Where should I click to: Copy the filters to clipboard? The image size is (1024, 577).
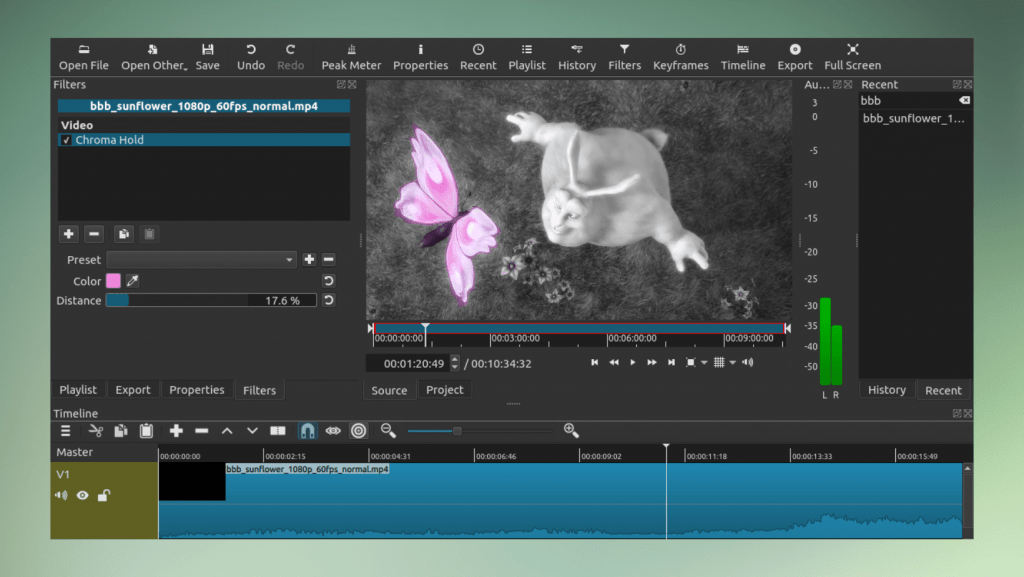pyautogui.click(x=123, y=234)
